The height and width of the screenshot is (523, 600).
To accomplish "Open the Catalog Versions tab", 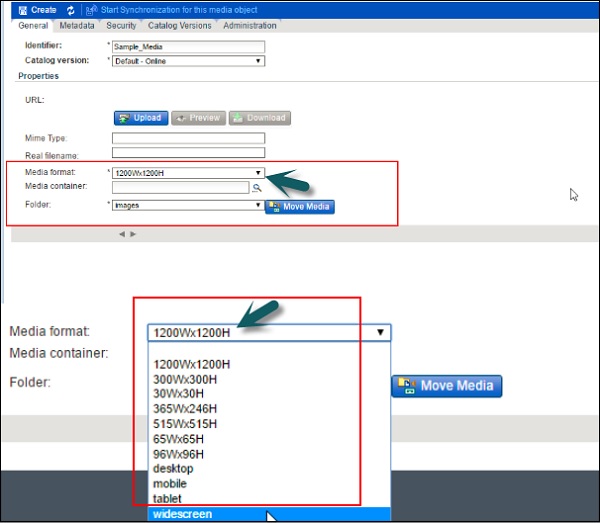I will click(180, 26).
